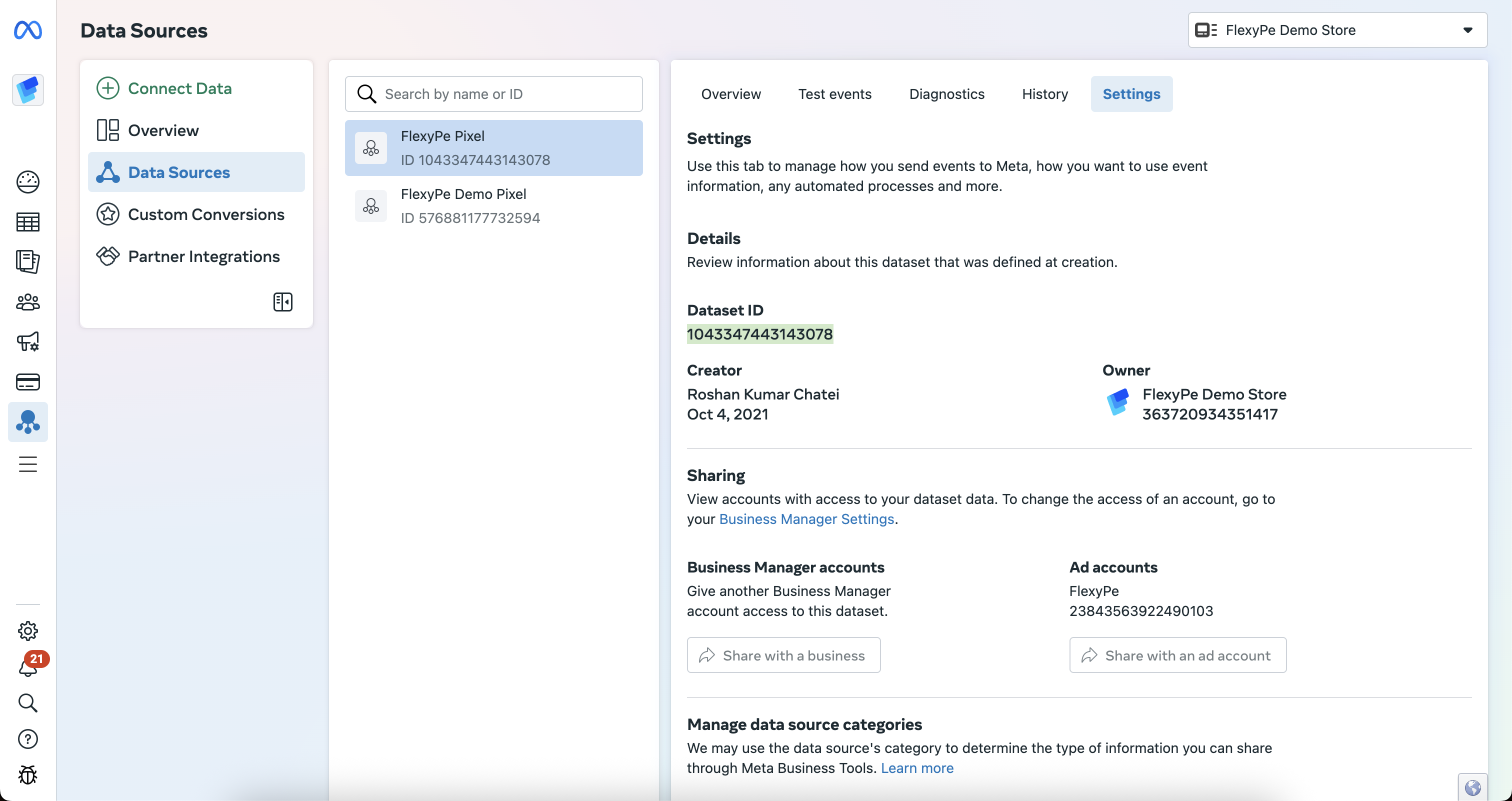The width and height of the screenshot is (1512, 801).
Task: Open the notifications bell with 21 badge
Action: click(27, 667)
